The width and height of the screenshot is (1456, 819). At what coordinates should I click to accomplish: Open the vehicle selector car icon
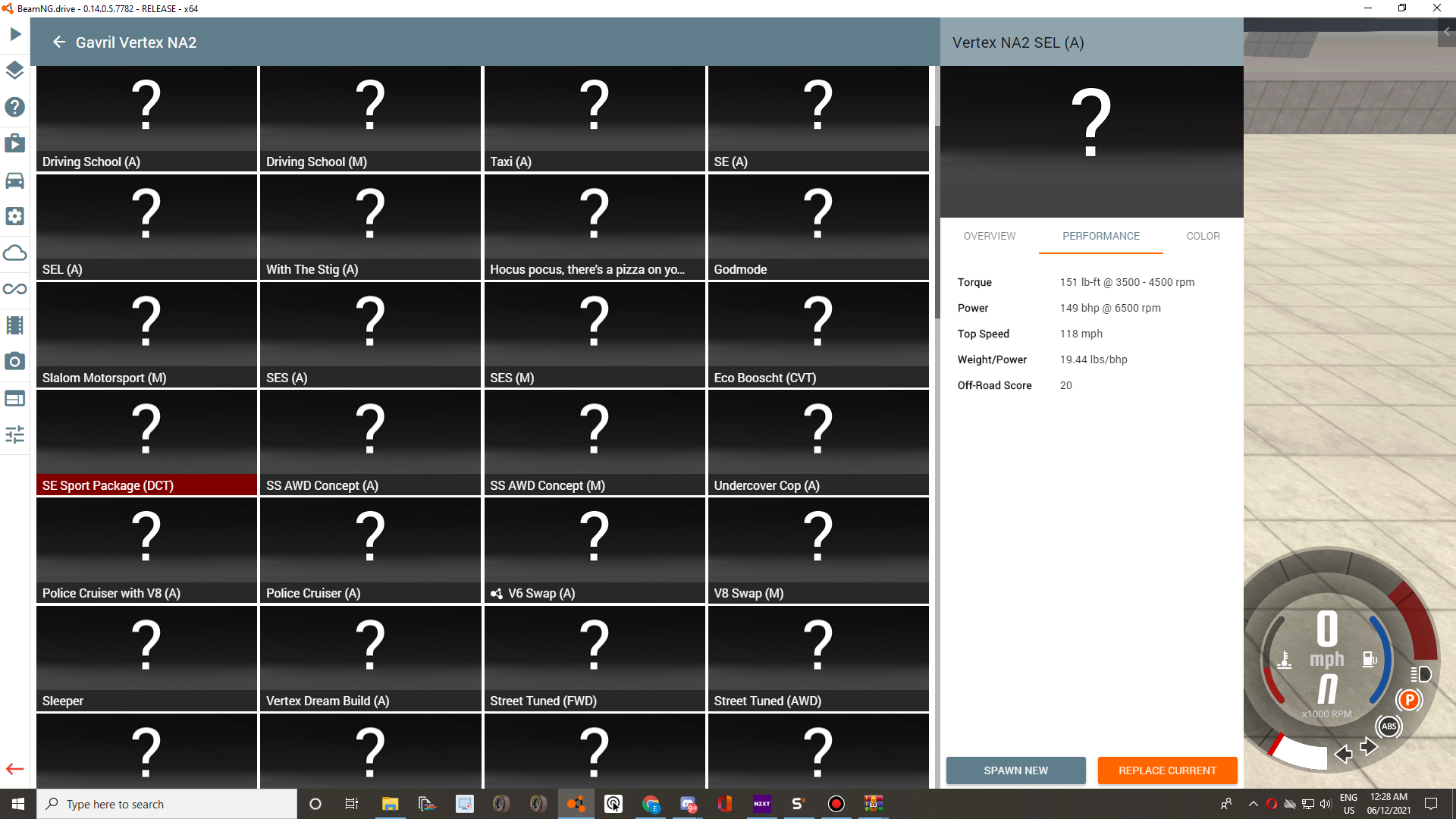[x=15, y=180]
